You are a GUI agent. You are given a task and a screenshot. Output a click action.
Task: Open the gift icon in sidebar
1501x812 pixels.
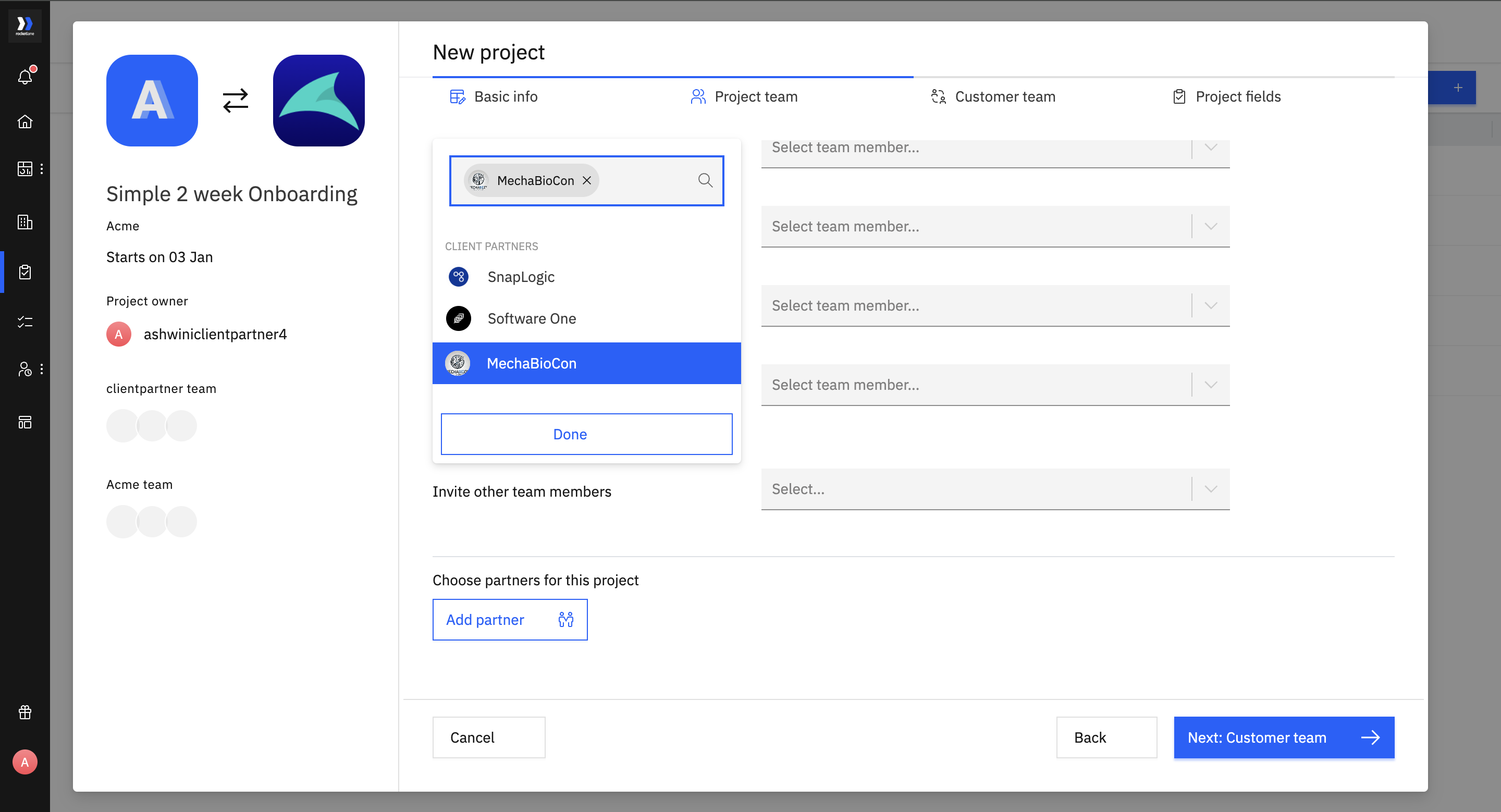pyautogui.click(x=24, y=712)
